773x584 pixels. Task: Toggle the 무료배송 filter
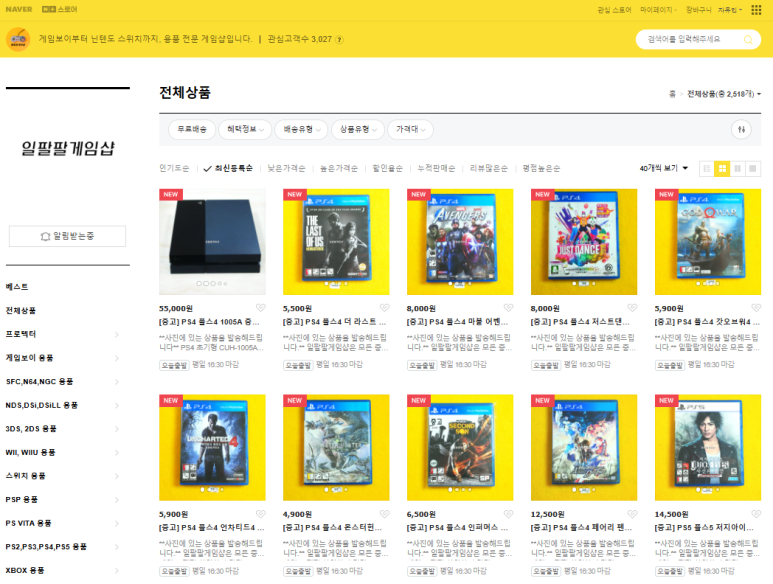[192, 130]
